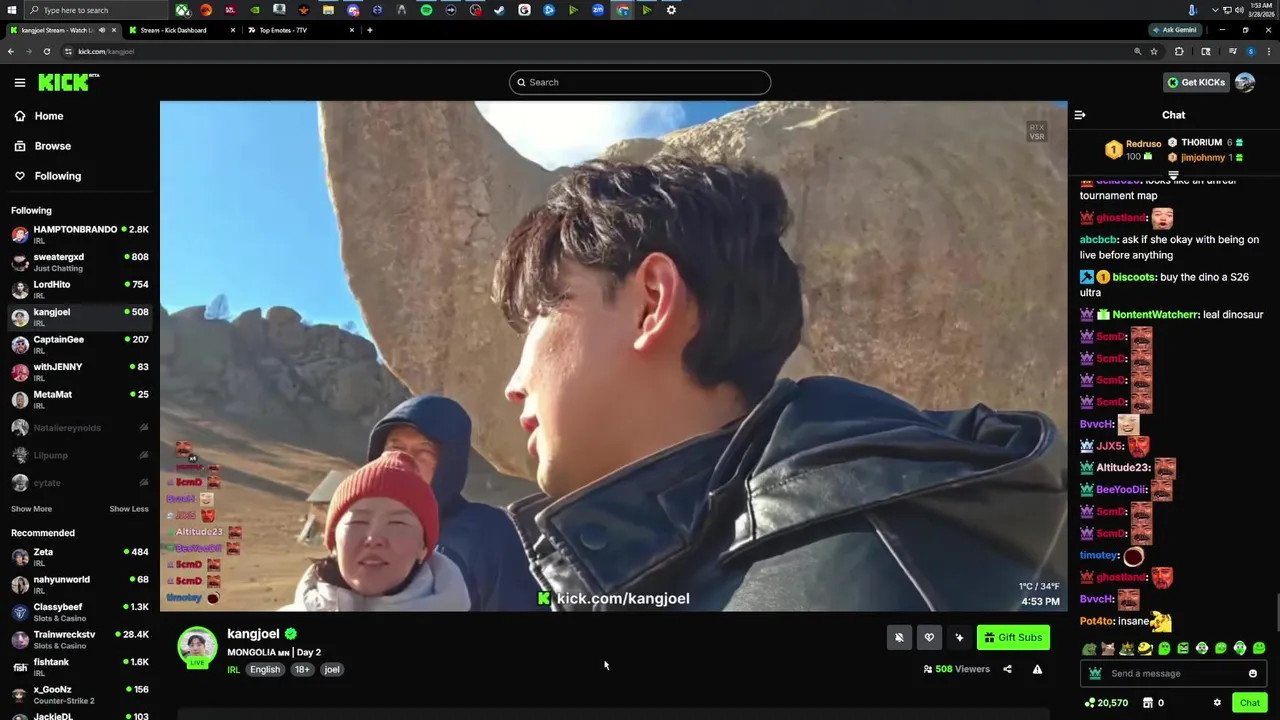Open Trainwreckstv recommended channel
1280x720 pixels.
[80, 639]
